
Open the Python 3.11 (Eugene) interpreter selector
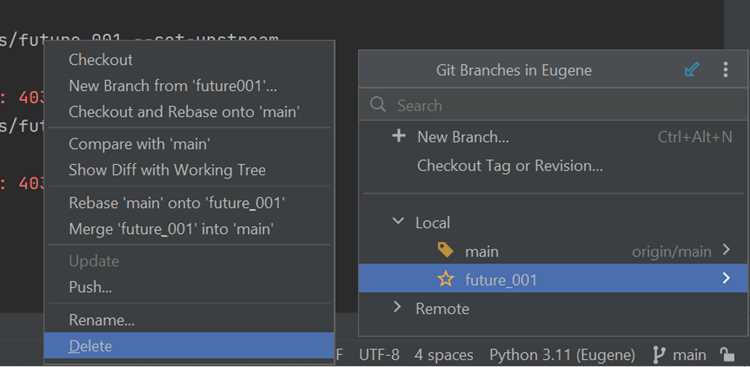(x=562, y=355)
